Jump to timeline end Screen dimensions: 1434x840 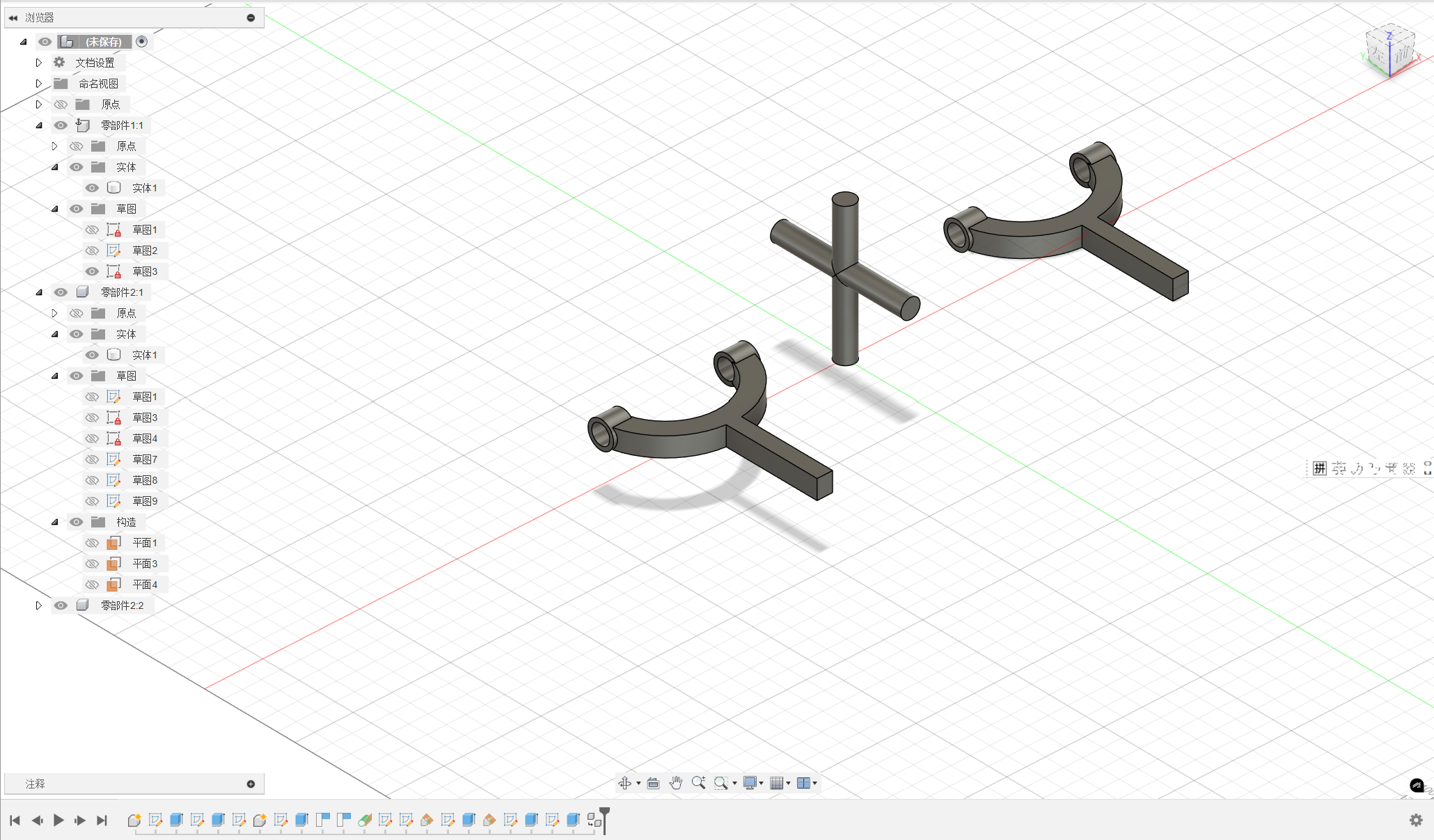coord(102,821)
